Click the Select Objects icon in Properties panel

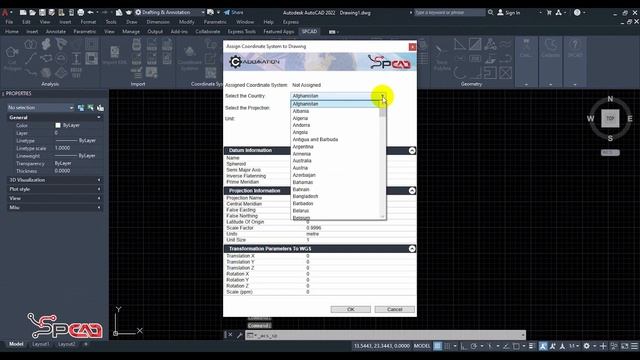click(x=91, y=108)
